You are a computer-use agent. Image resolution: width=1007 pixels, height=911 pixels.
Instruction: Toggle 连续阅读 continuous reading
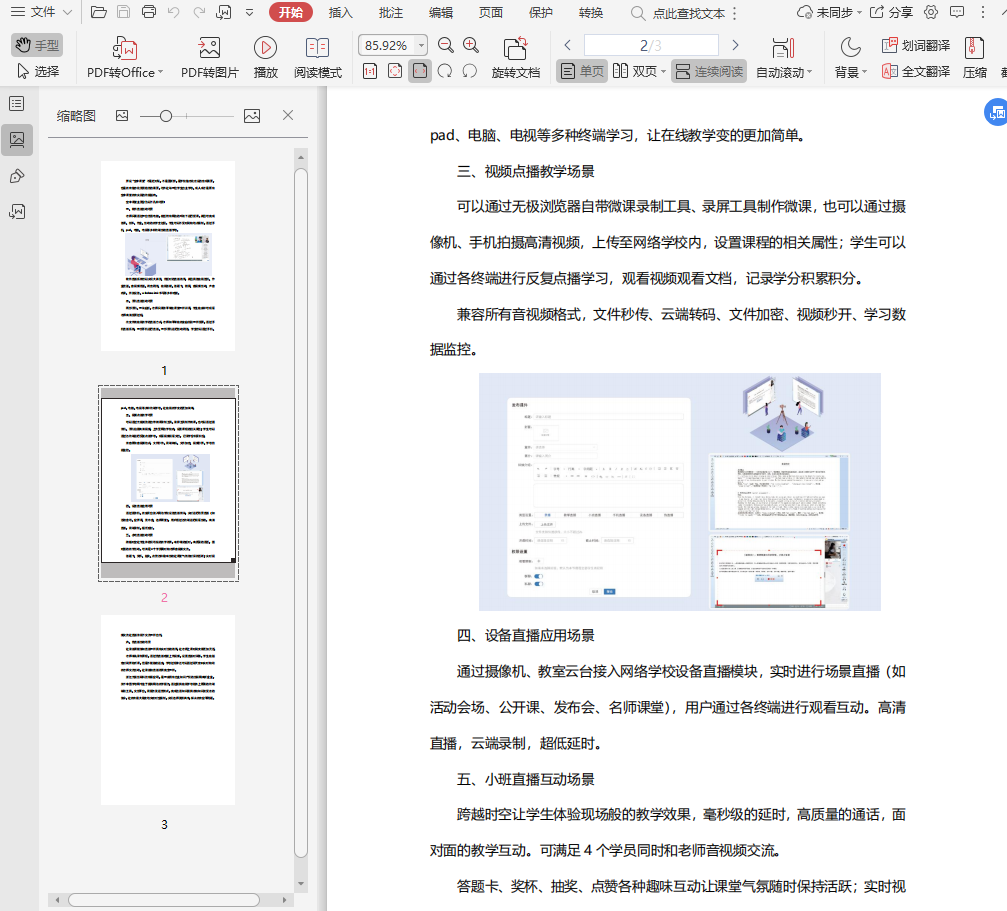click(x=709, y=71)
